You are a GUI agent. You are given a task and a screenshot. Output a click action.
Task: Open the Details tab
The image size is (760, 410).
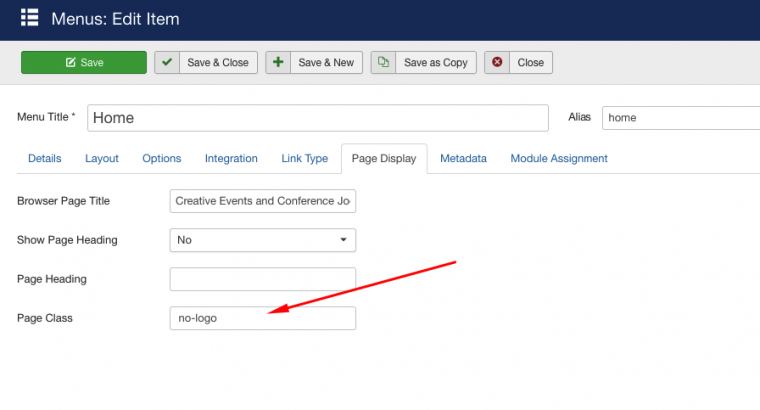(44, 158)
